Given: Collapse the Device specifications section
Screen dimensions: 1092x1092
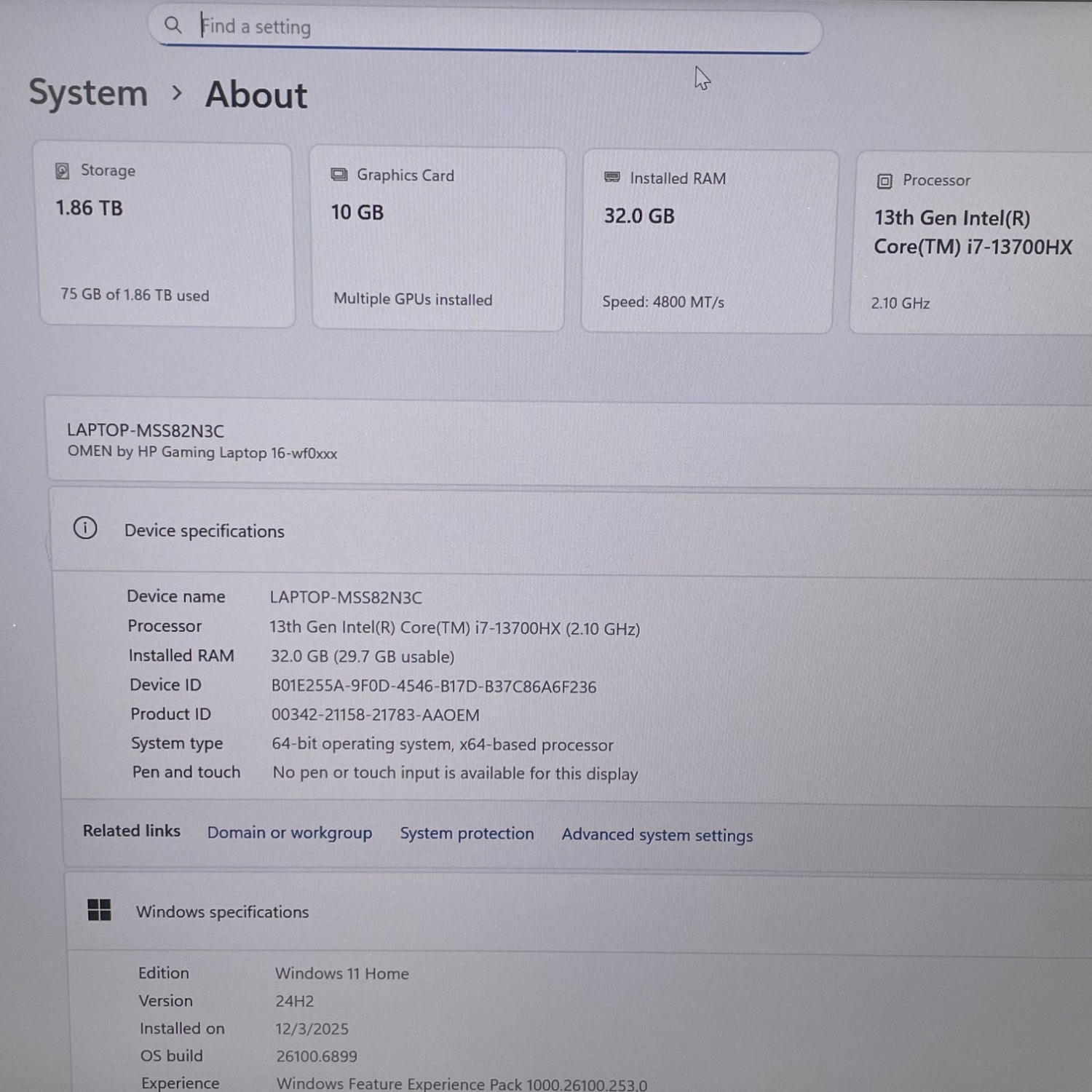Looking at the screenshot, I should point(568,532).
